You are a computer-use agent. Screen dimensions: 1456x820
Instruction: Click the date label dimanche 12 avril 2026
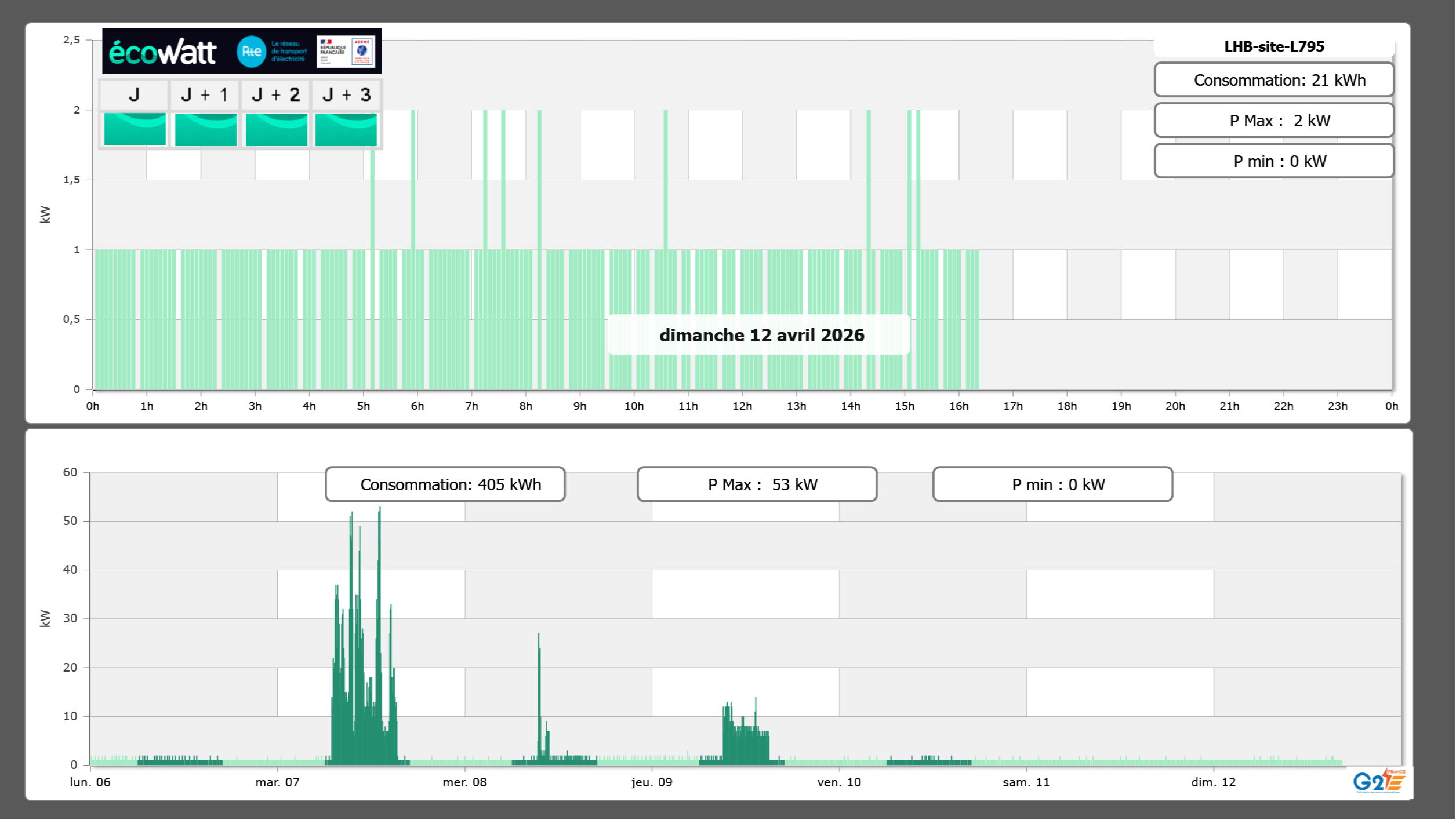[761, 335]
